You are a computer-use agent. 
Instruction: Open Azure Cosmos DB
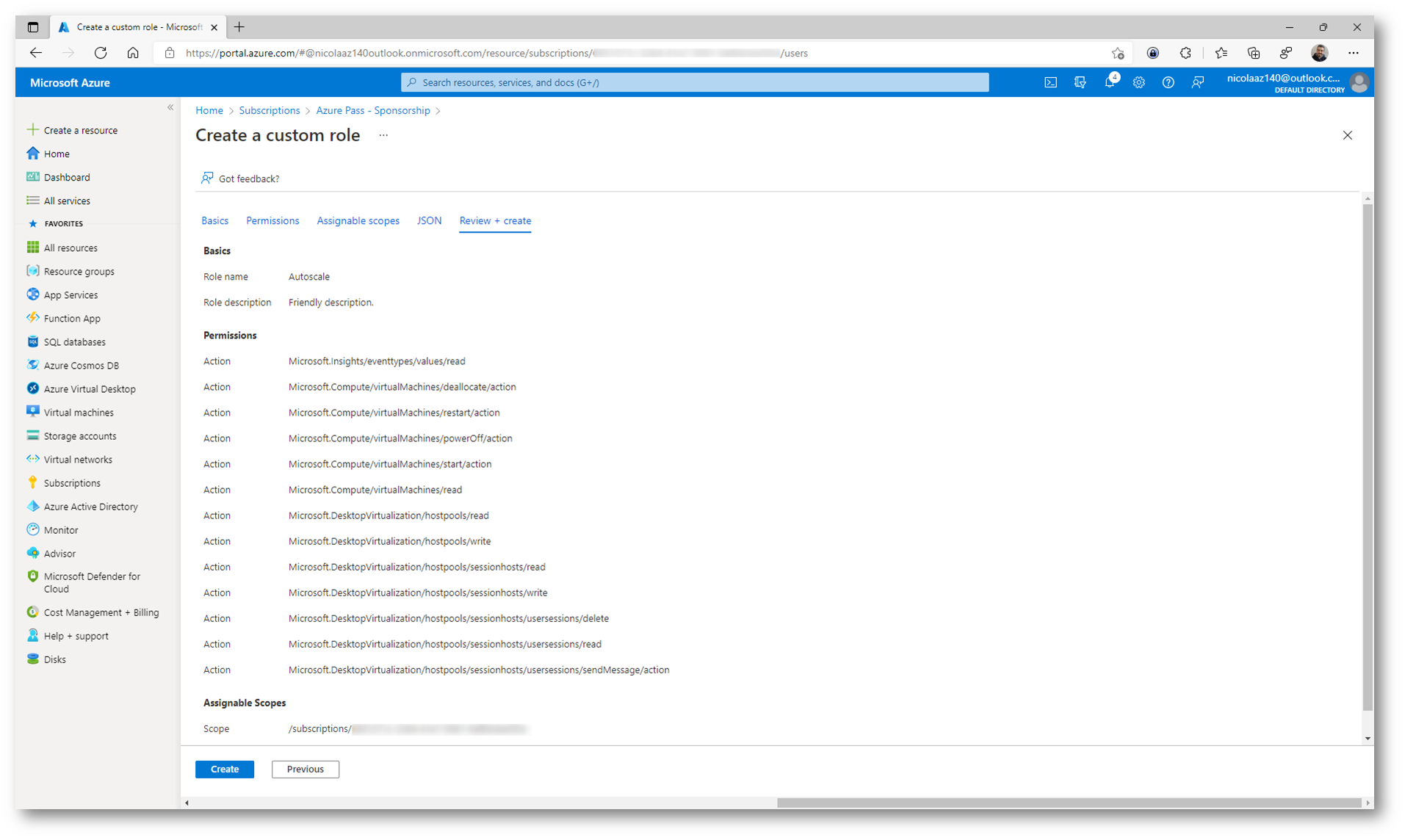[81, 365]
